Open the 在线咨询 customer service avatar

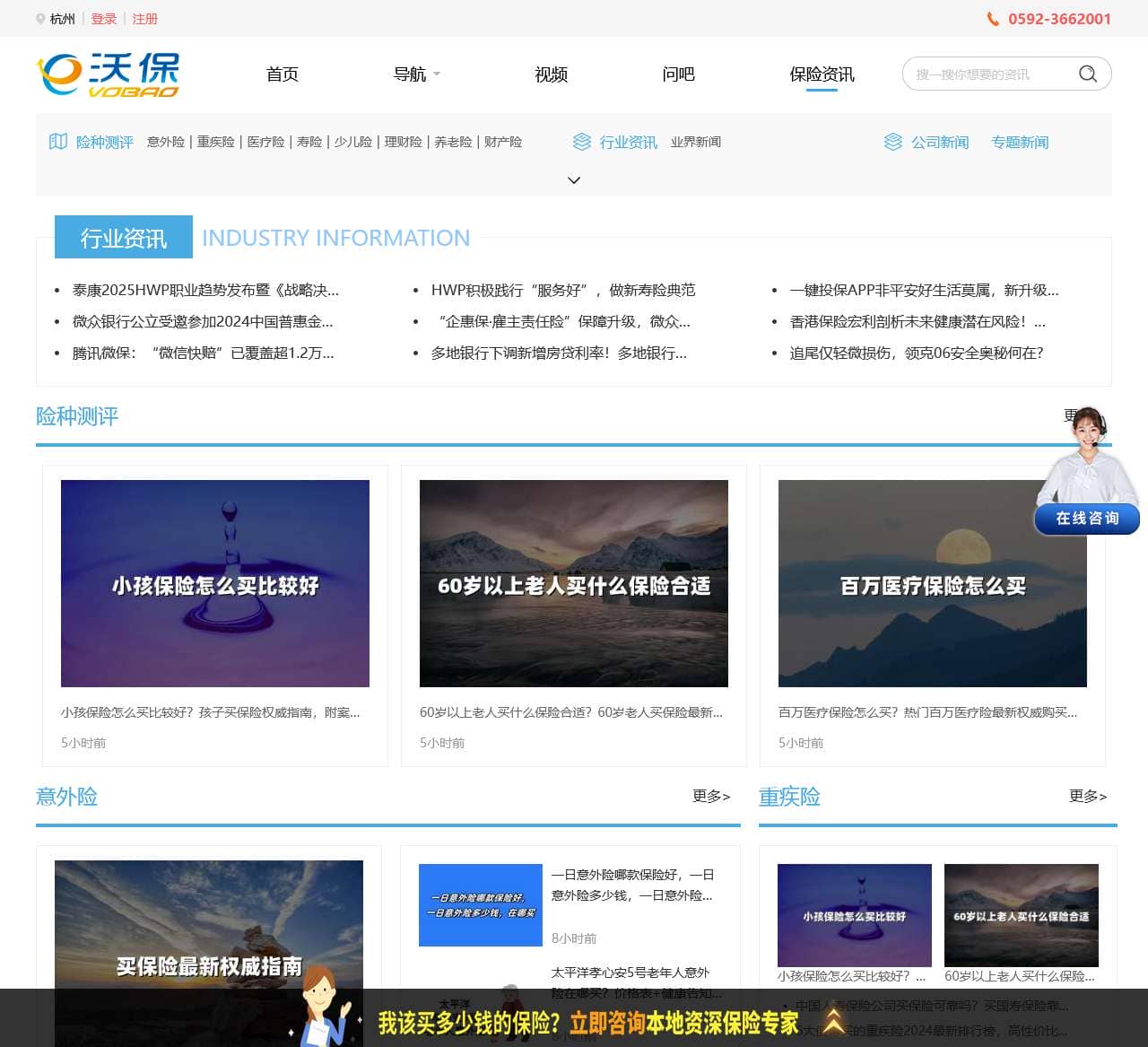point(1086,467)
